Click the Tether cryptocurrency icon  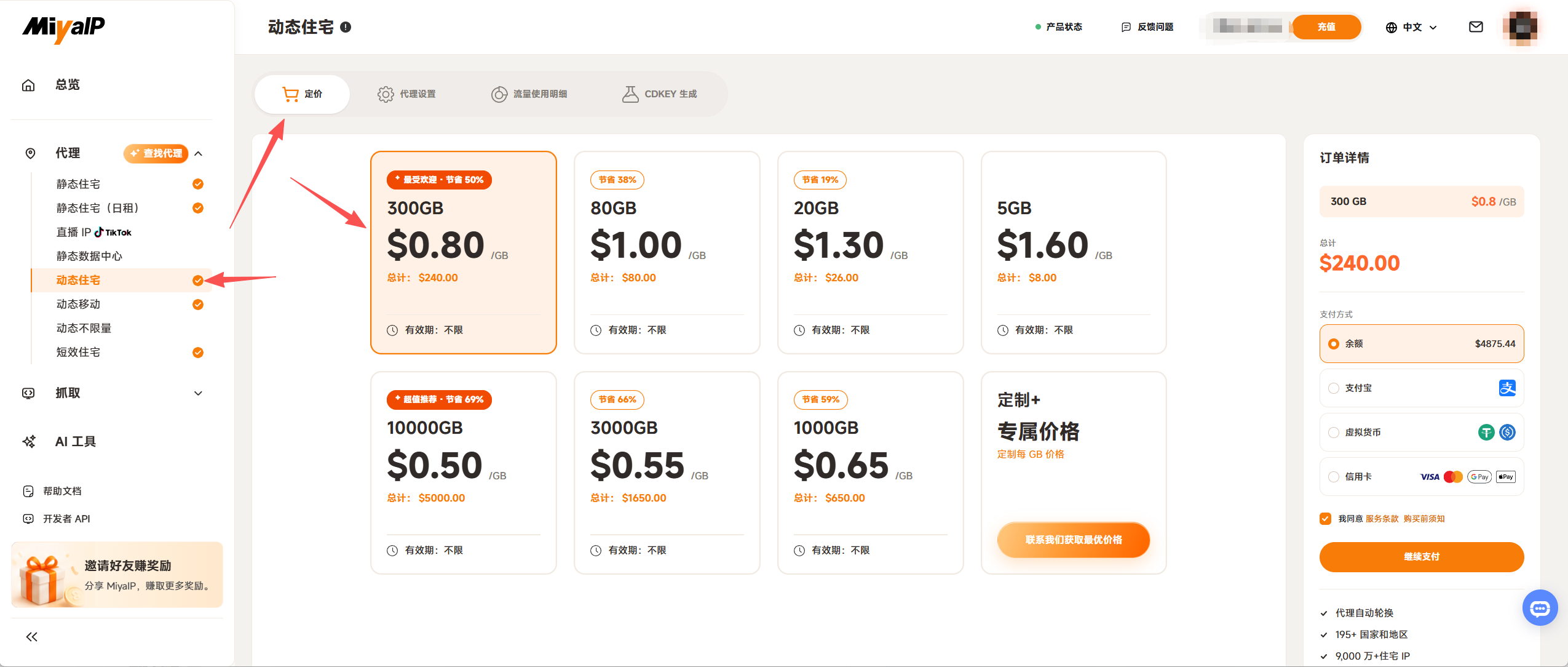click(x=1486, y=433)
